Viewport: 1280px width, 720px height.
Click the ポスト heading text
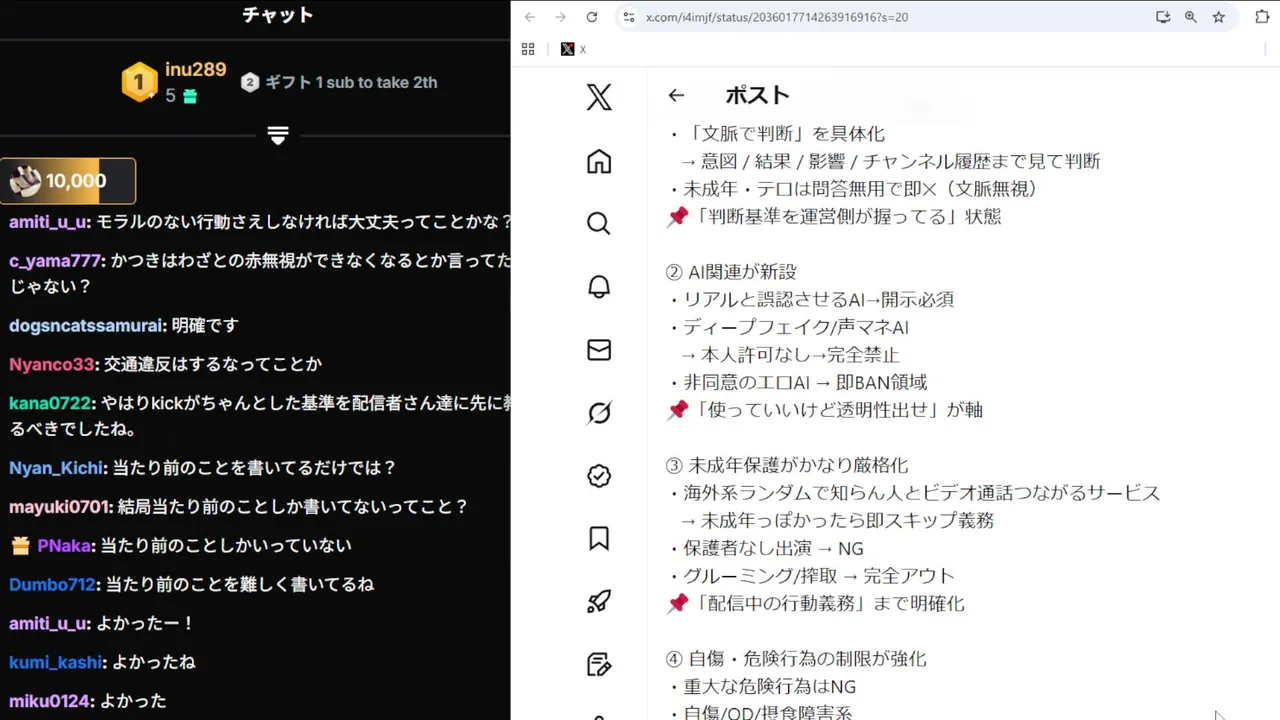pos(757,95)
